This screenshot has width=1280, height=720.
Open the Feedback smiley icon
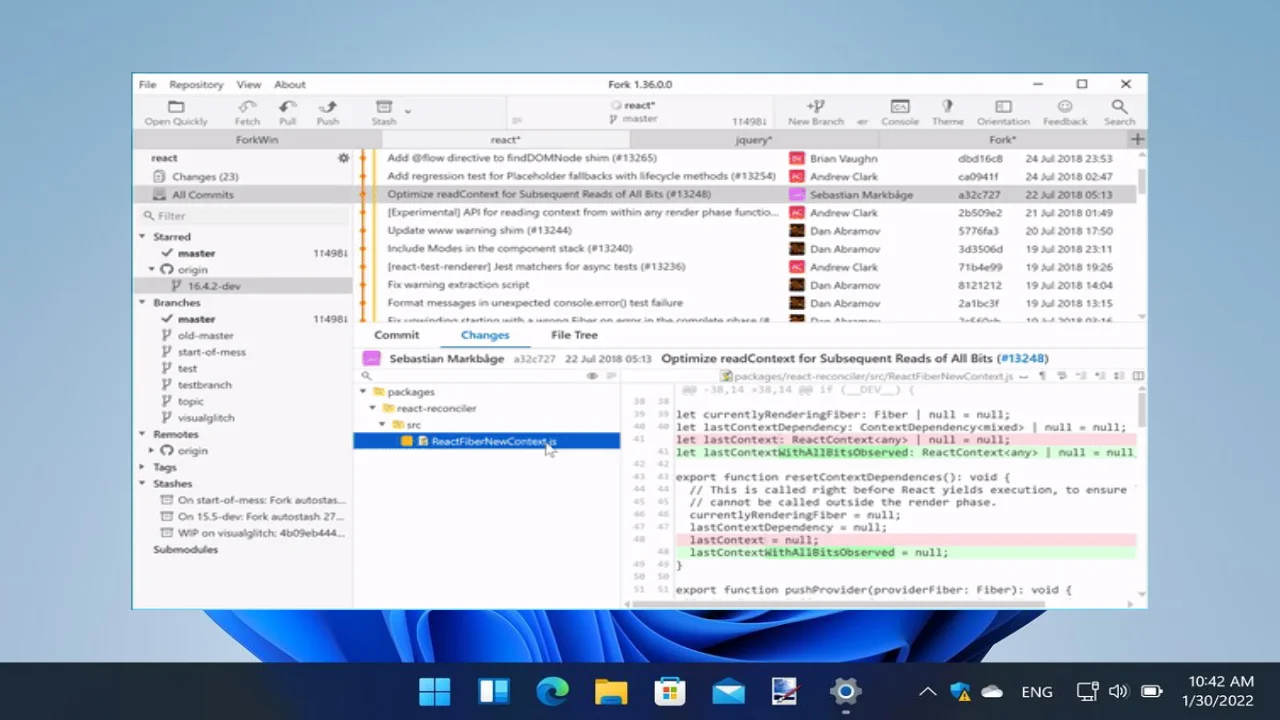coord(1065,107)
